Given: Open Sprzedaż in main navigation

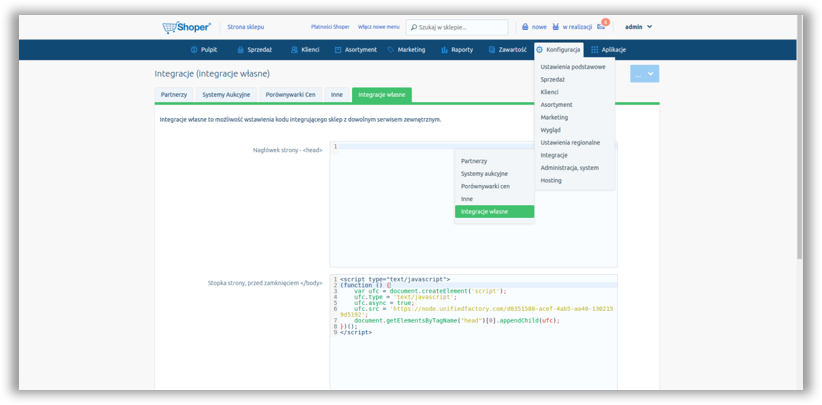Looking at the screenshot, I should point(255,50).
